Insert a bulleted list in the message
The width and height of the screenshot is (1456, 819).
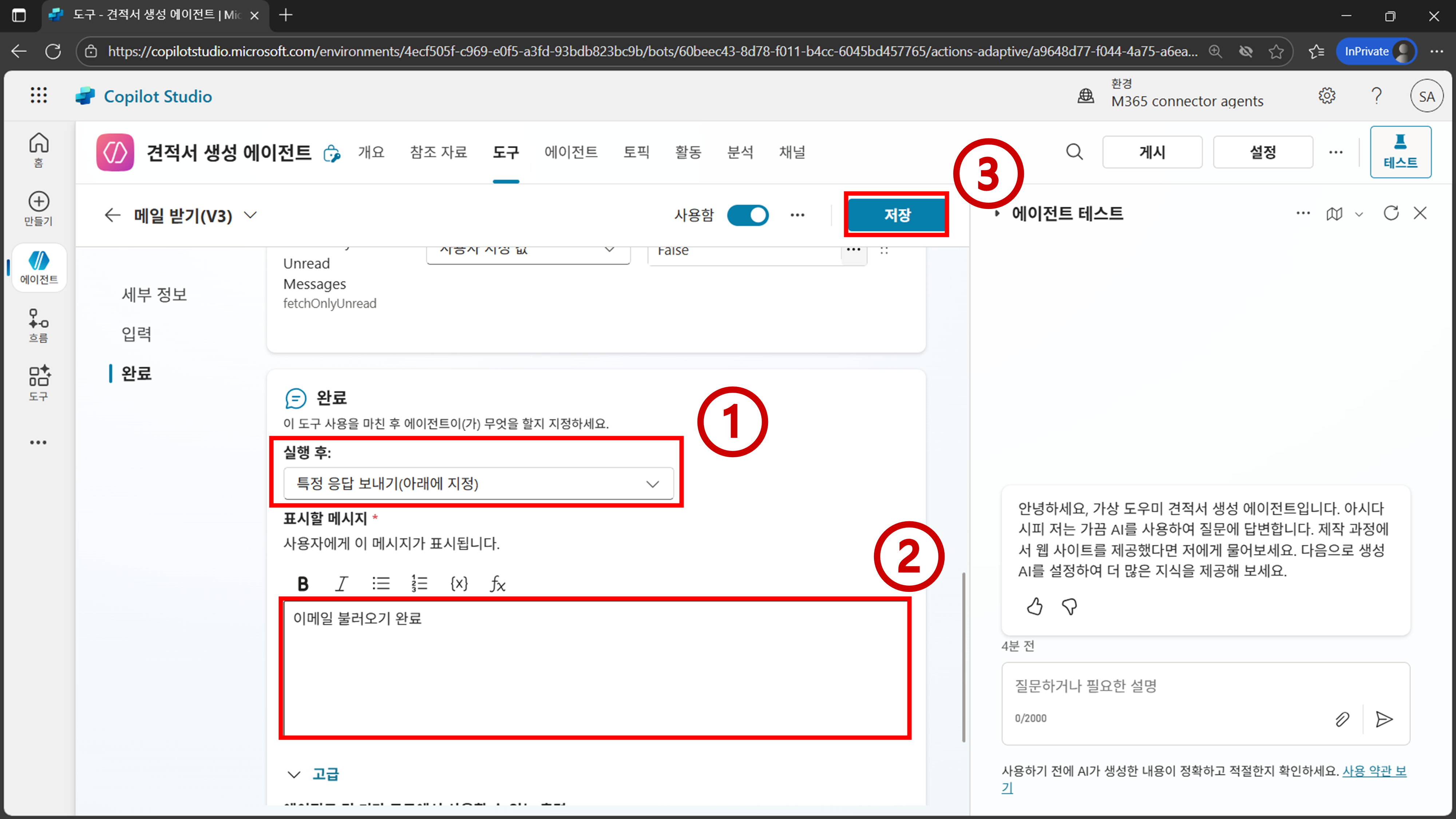click(x=381, y=583)
